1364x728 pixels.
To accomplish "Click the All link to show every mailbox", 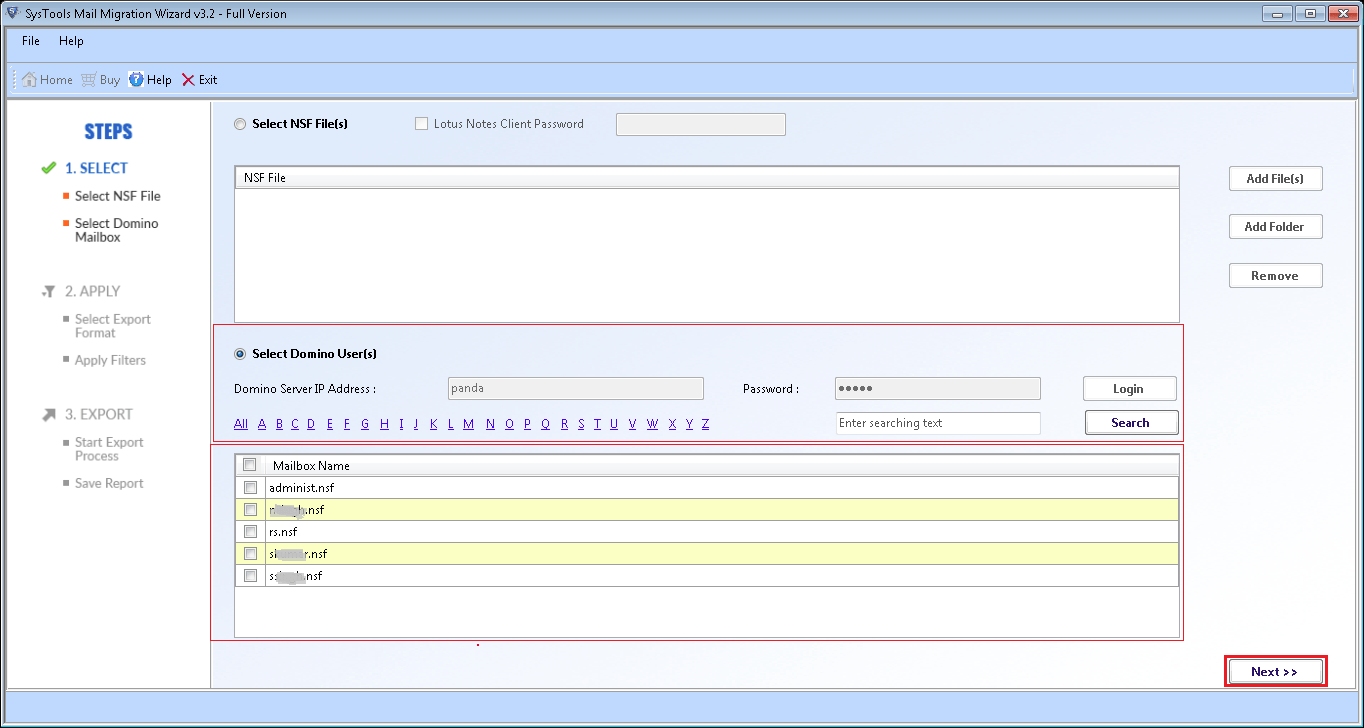I will [x=240, y=423].
